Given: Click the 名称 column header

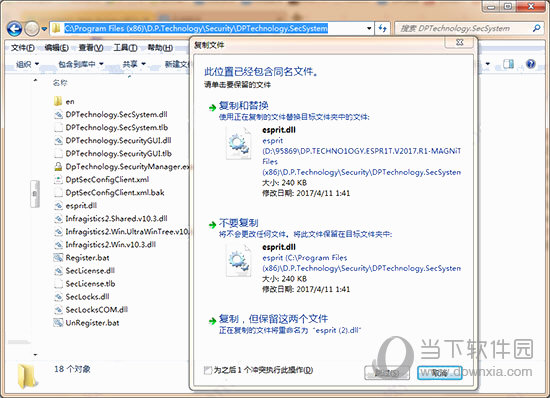Looking at the screenshot, I should (x=60, y=83).
